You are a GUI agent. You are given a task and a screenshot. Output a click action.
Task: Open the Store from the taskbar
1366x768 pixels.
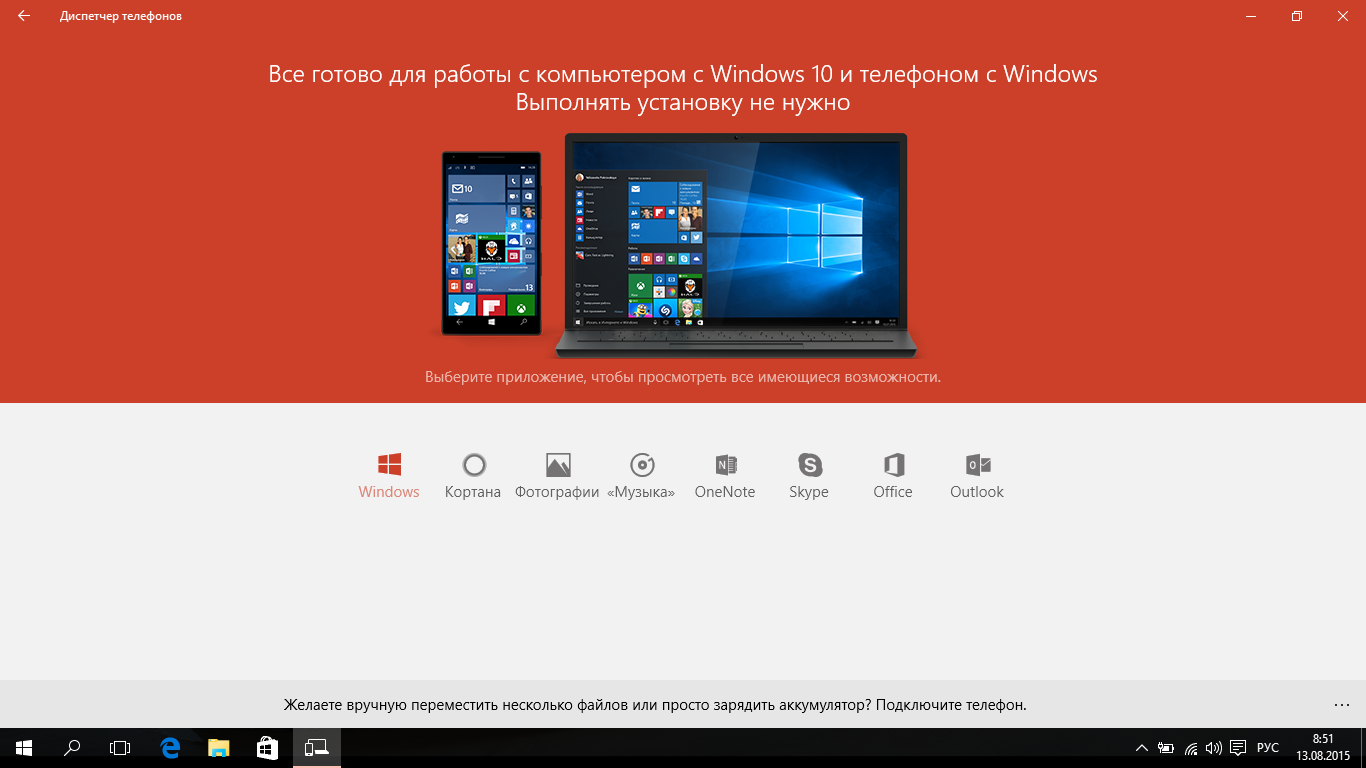pos(266,747)
